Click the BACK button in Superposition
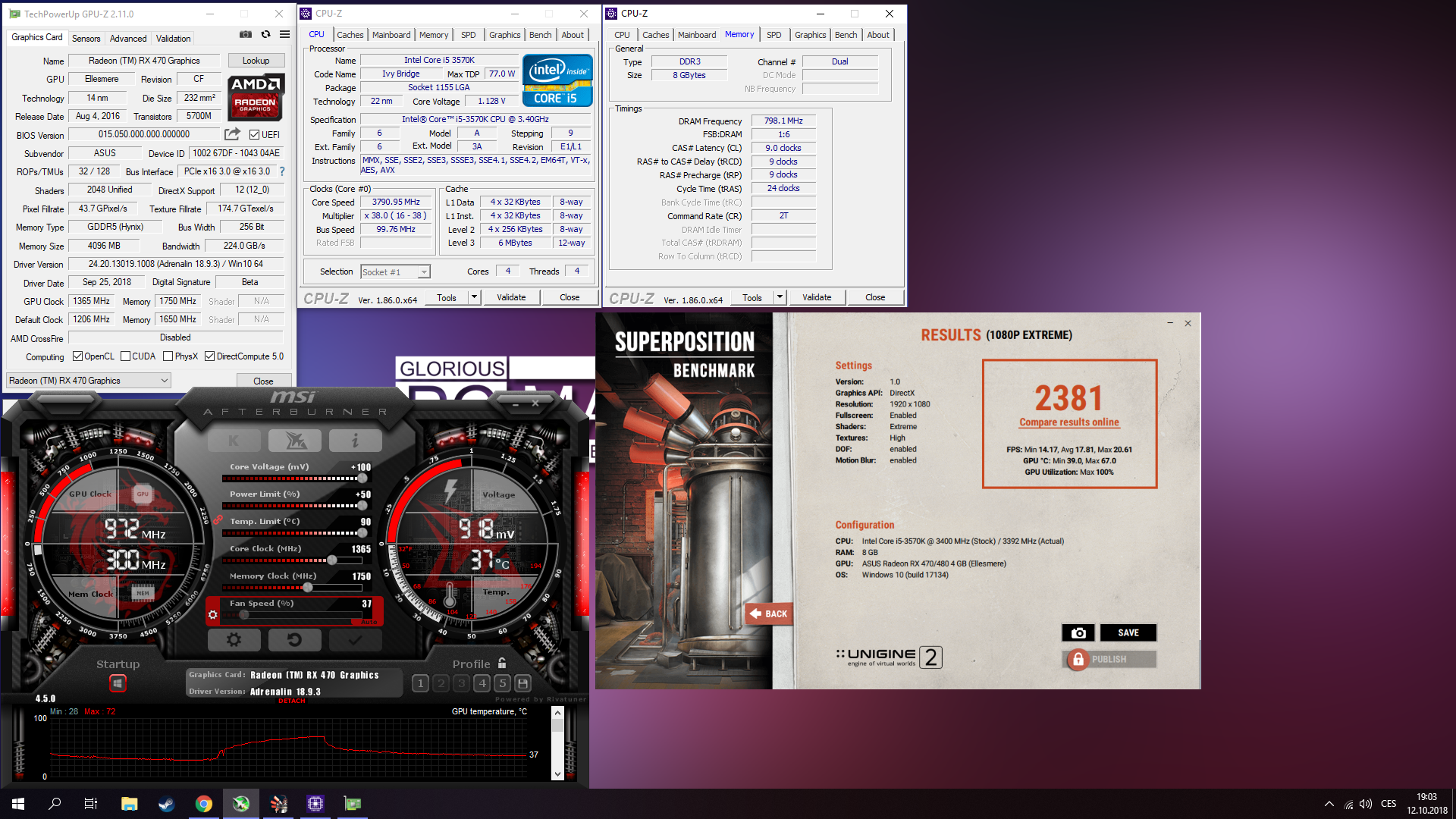The height and width of the screenshot is (819, 1456). click(x=768, y=613)
